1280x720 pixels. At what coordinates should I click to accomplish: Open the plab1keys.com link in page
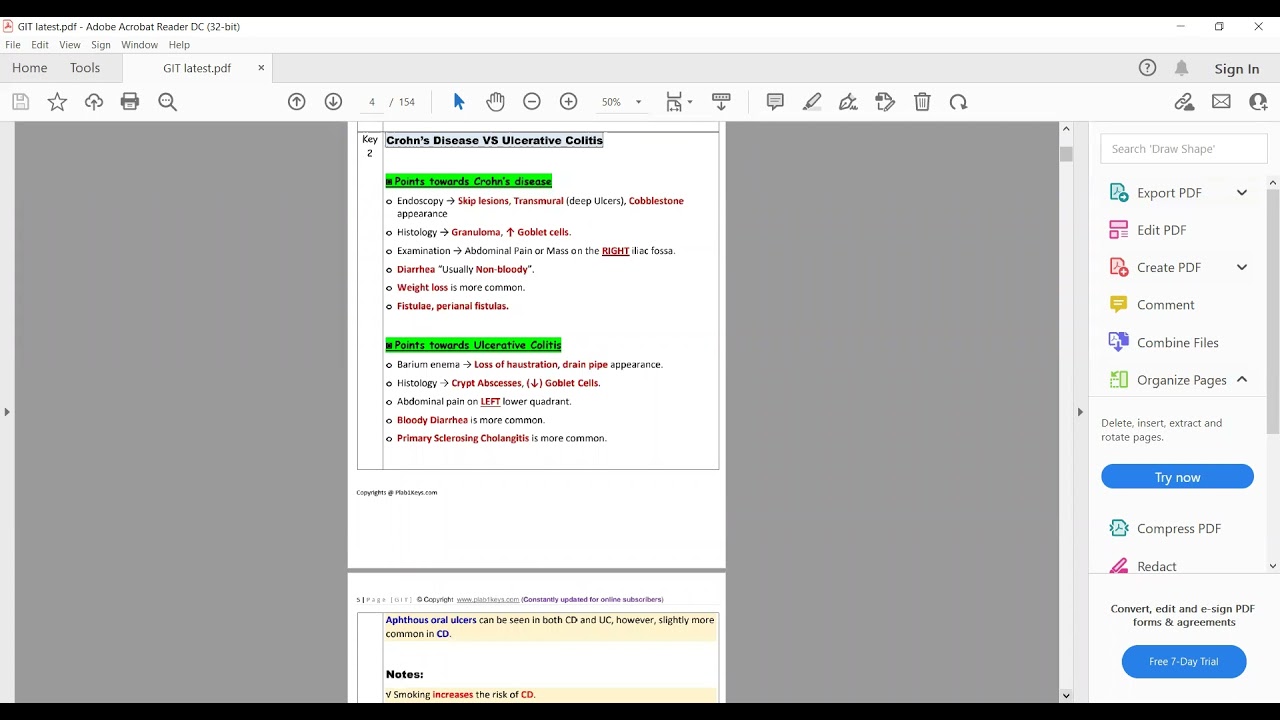(488, 600)
